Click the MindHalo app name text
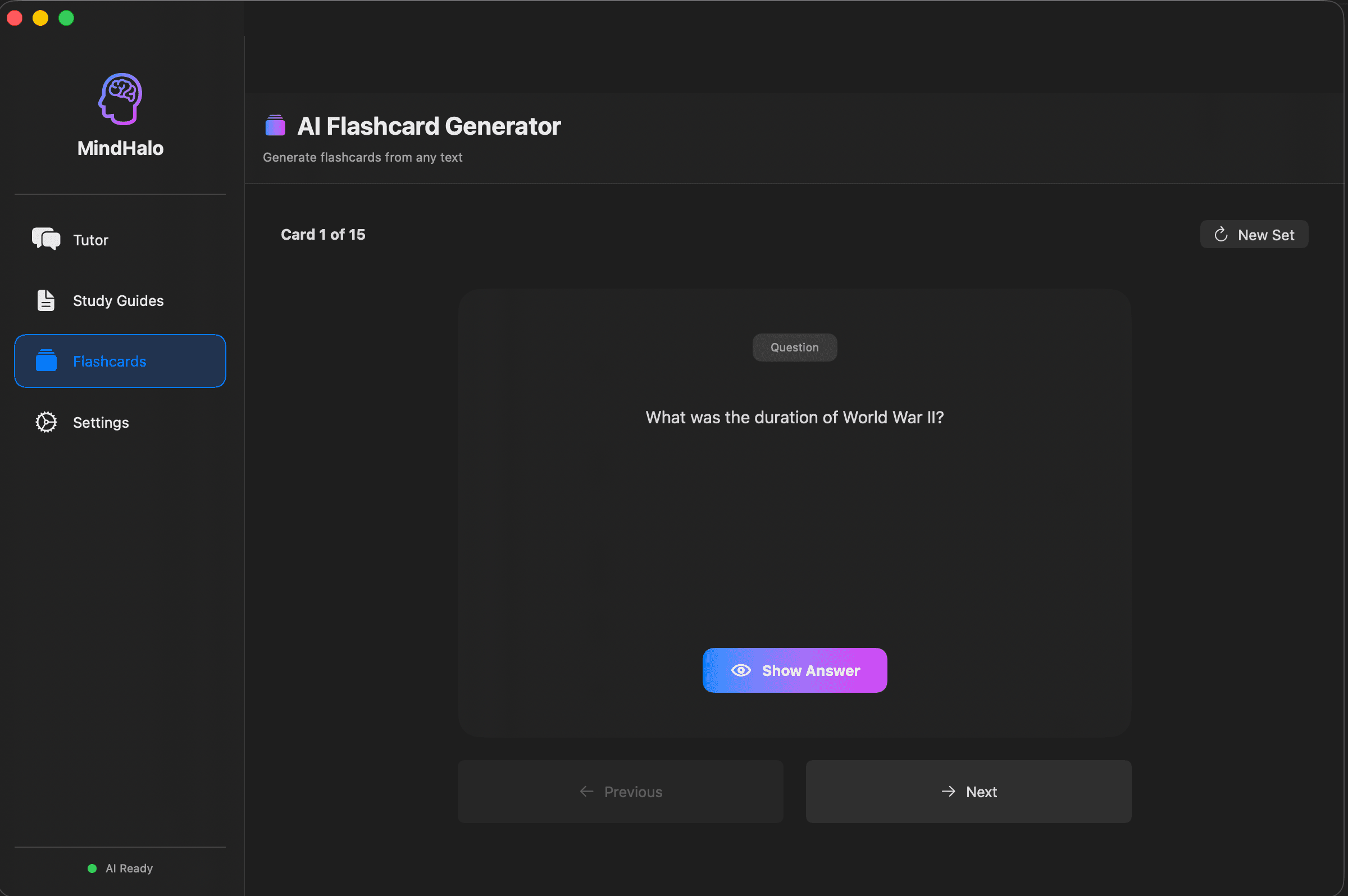 point(120,148)
